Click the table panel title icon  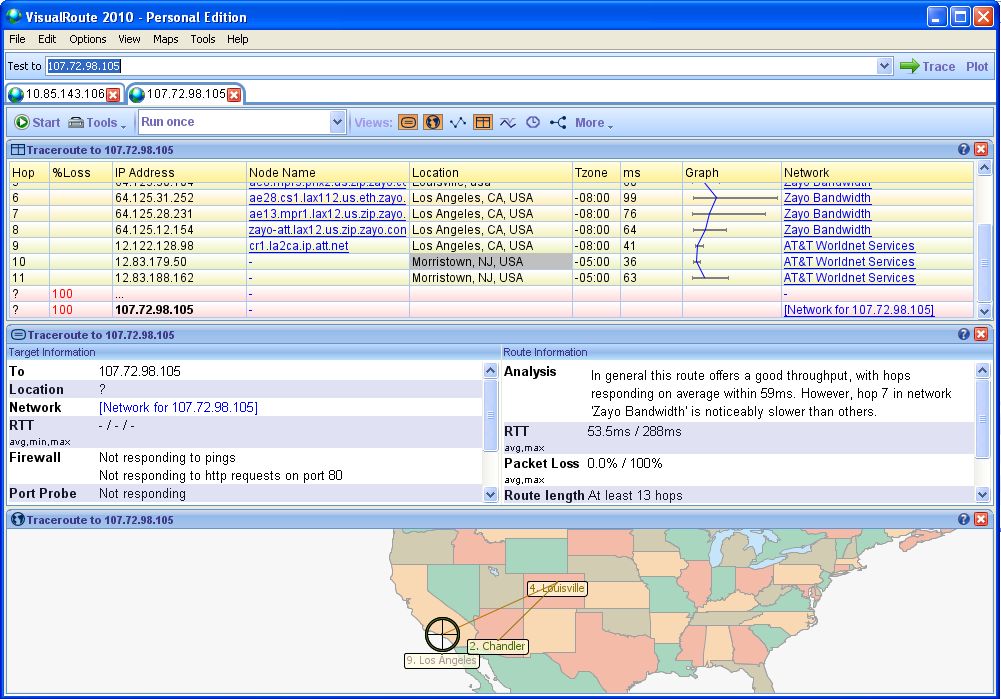[x=18, y=150]
